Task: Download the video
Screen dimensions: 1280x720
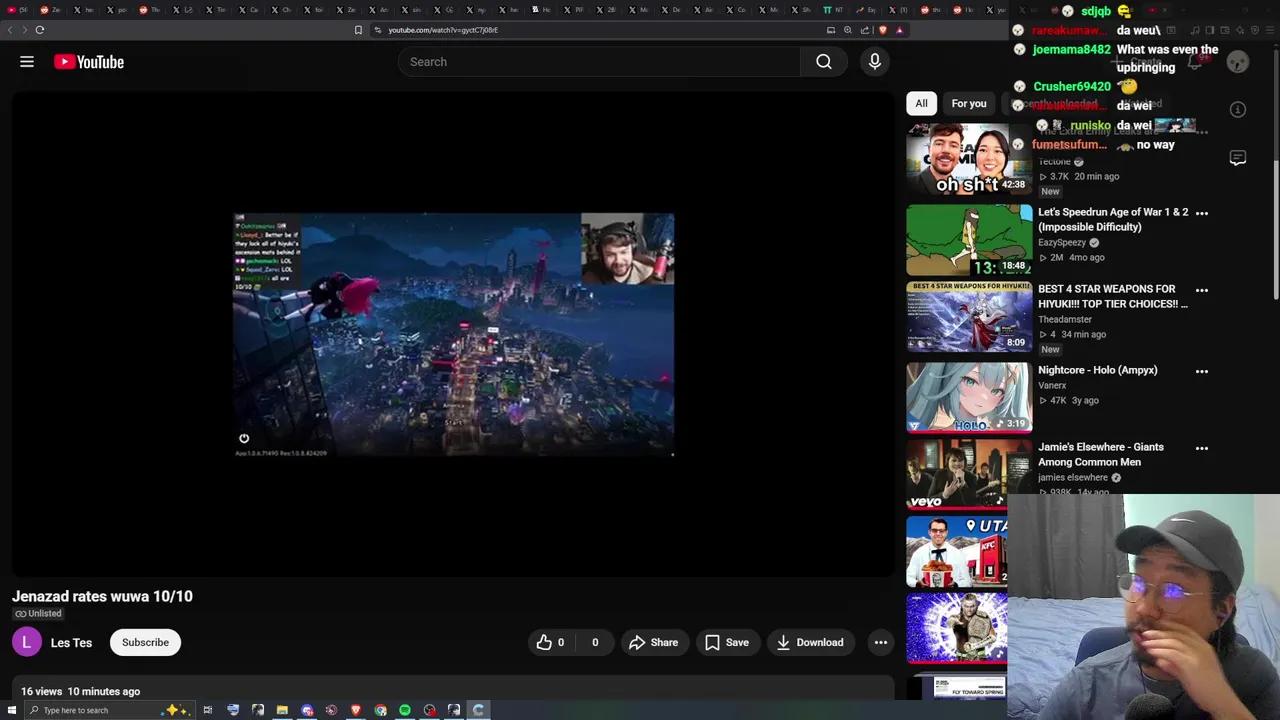Action: click(810, 642)
